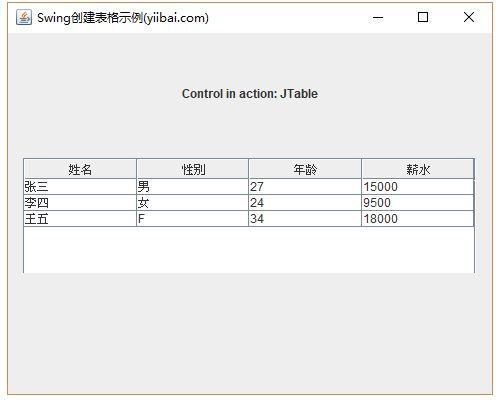The height and width of the screenshot is (400, 500).
Task: Select the age cell showing 24
Action: 305,203
